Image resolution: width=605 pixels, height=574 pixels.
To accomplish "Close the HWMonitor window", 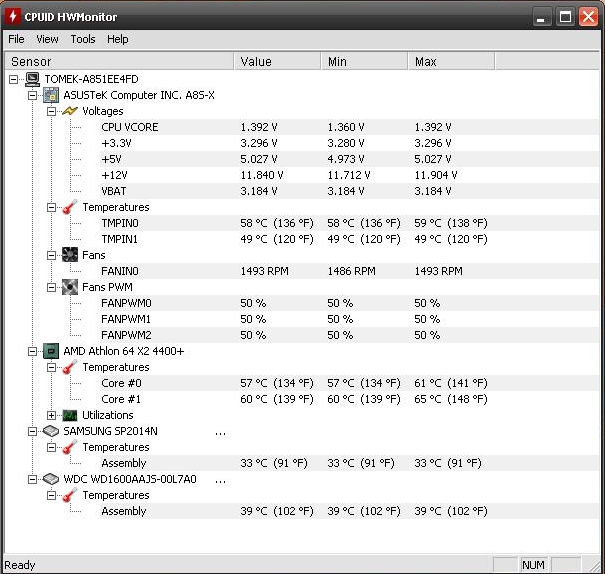I will pos(588,17).
